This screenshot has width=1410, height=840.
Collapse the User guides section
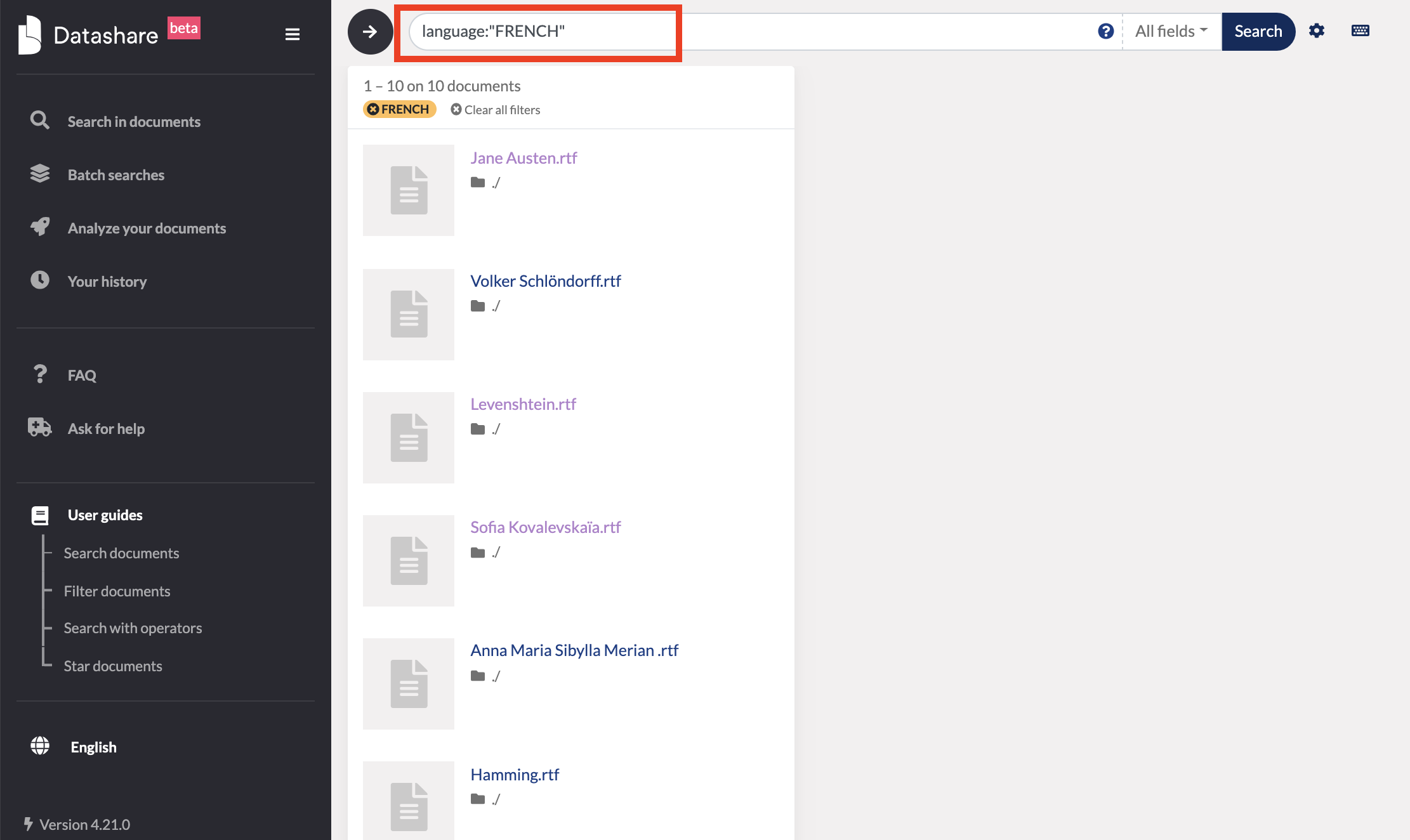coord(104,515)
